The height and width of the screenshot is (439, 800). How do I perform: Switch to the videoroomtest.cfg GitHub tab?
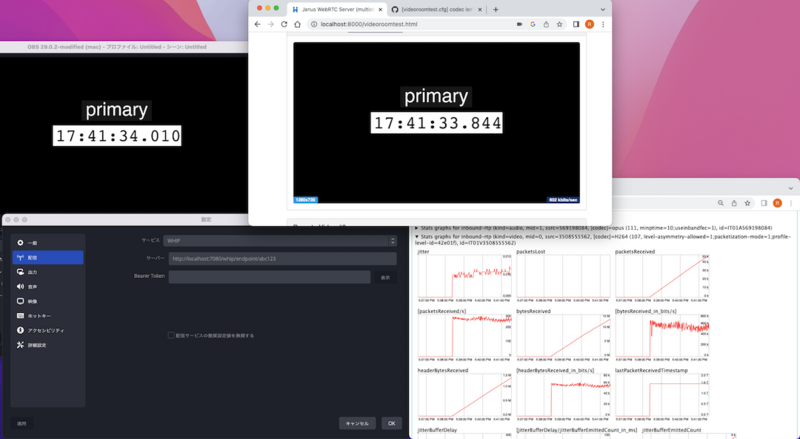(436, 10)
